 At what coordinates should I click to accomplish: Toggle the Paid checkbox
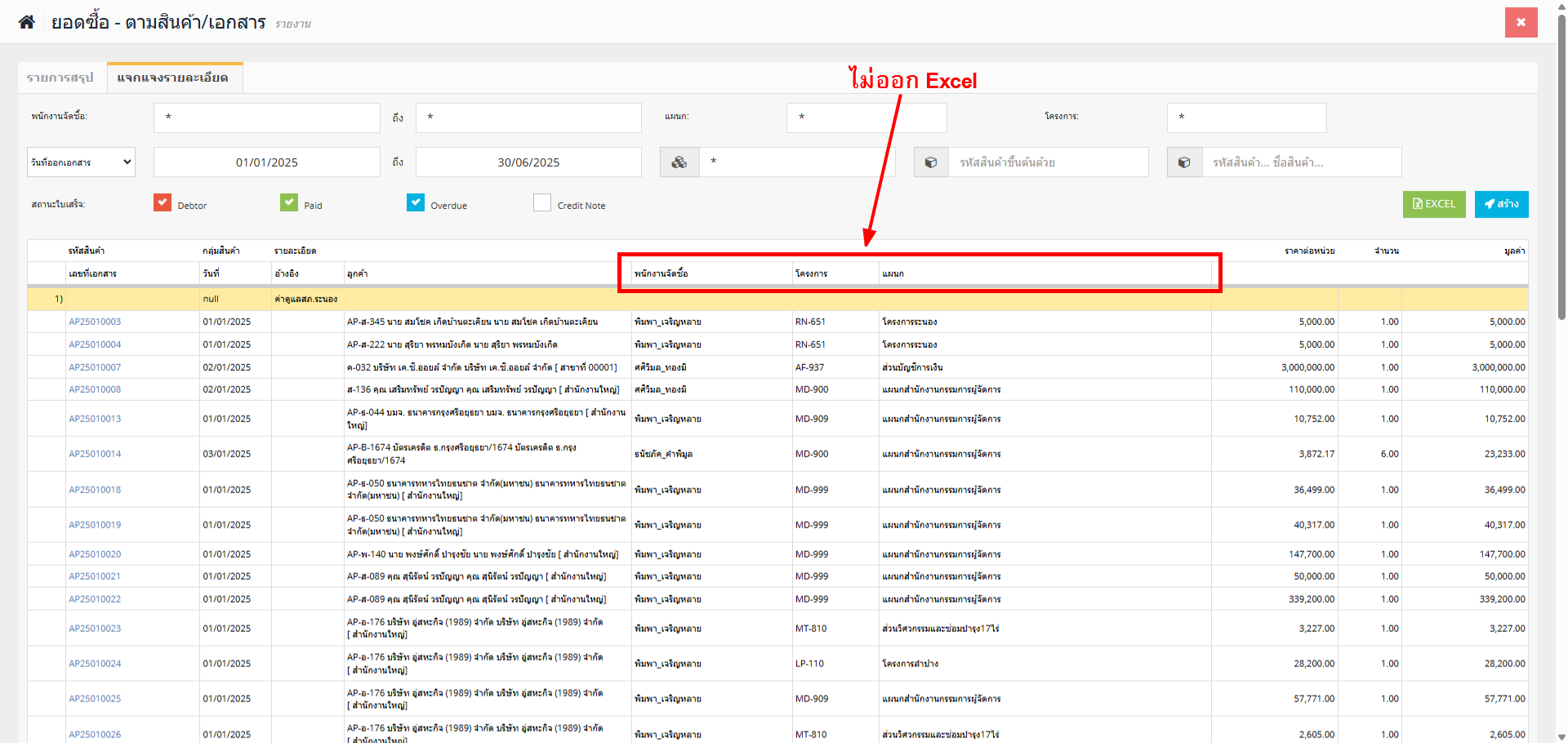point(289,202)
